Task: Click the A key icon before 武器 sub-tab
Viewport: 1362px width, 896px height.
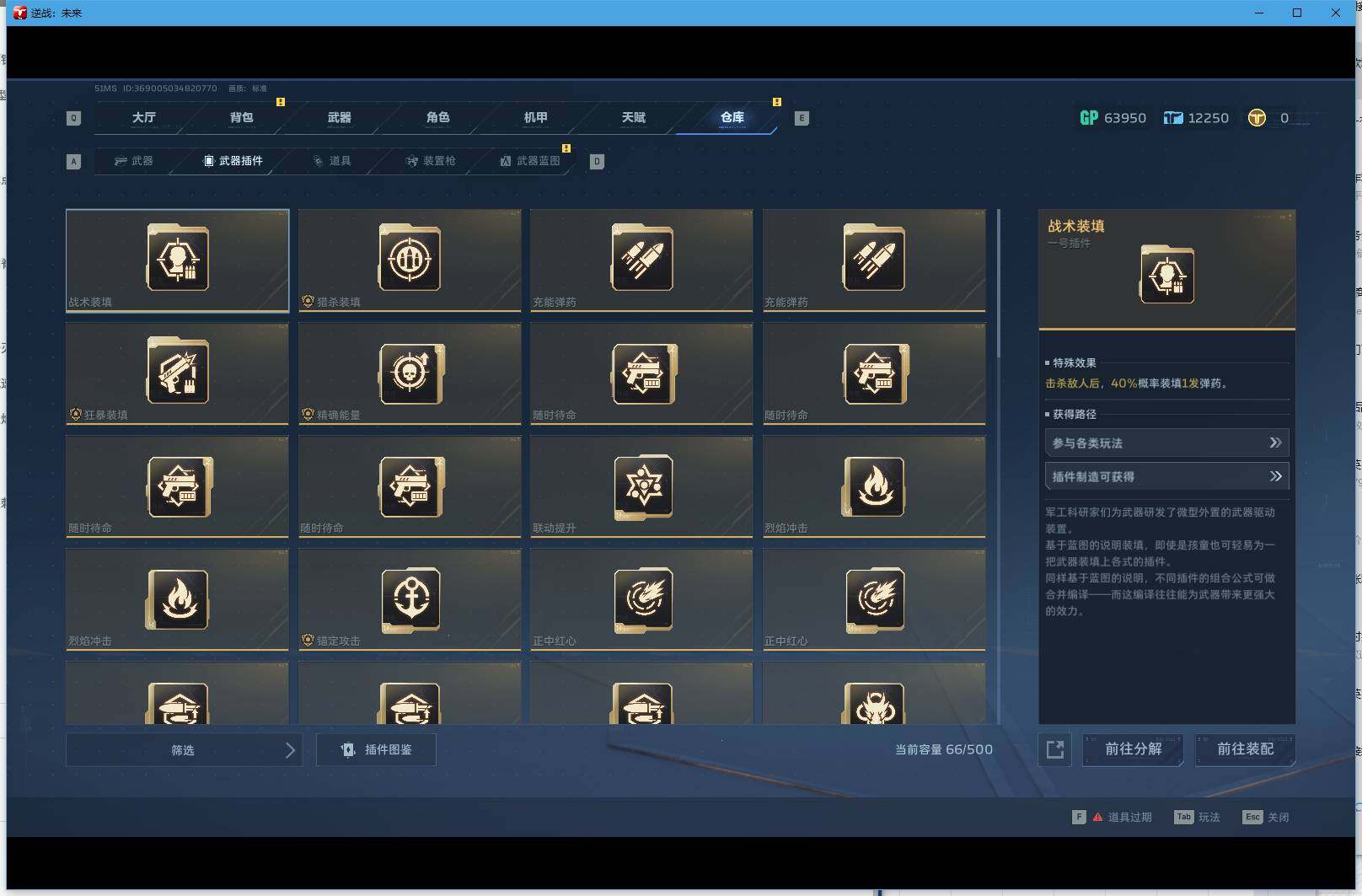Action: point(73,161)
